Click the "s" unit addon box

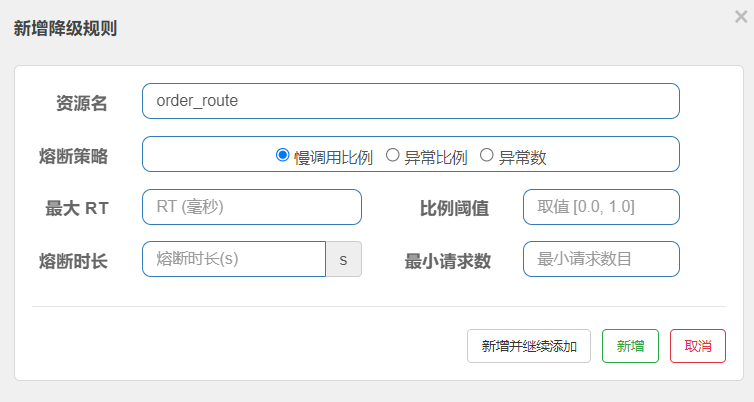coord(344,259)
